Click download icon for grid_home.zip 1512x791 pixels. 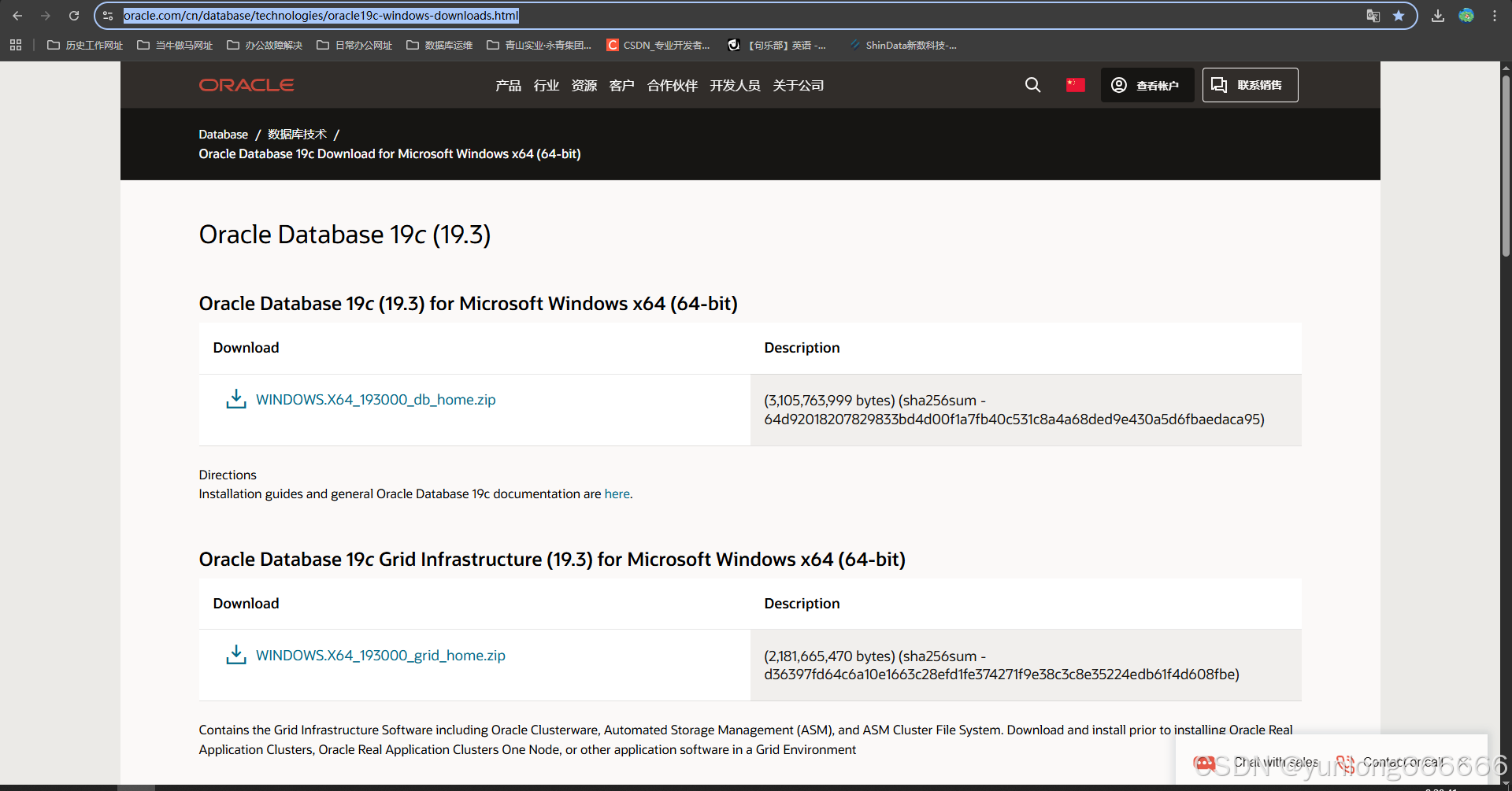[236, 655]
